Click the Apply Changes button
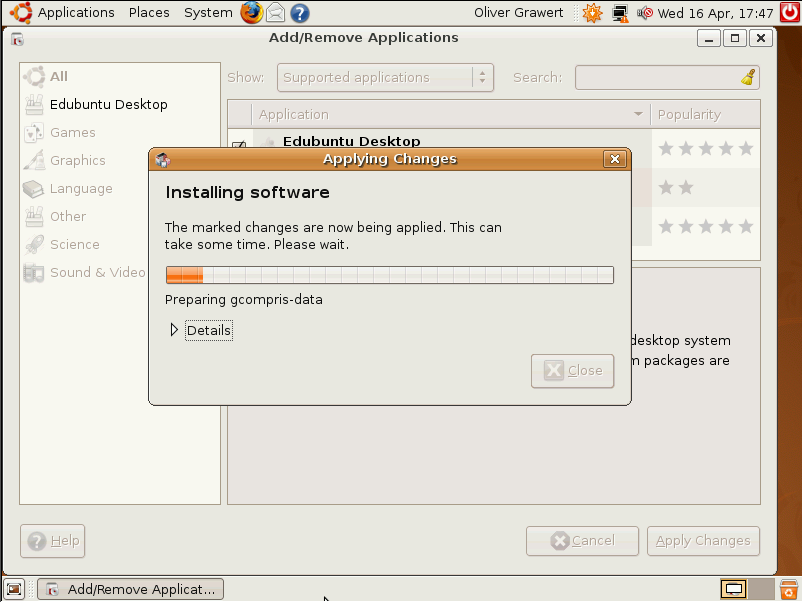804x602 pixels. tap(703, 541)
